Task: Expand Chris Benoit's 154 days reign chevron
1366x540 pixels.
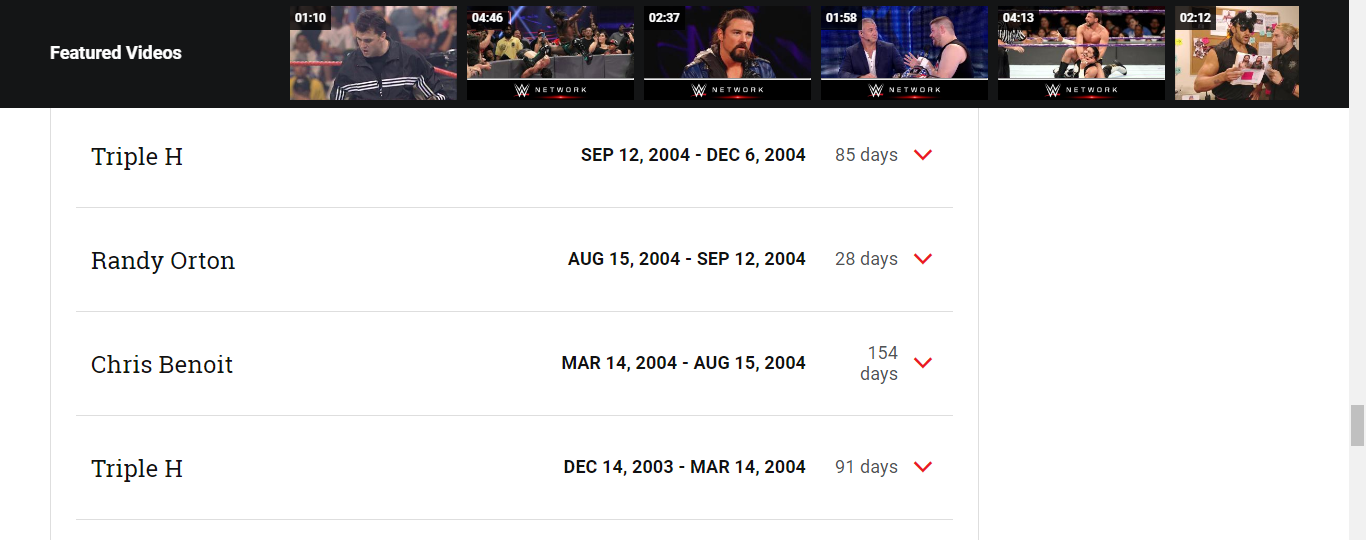Action: tap(923, 363)
